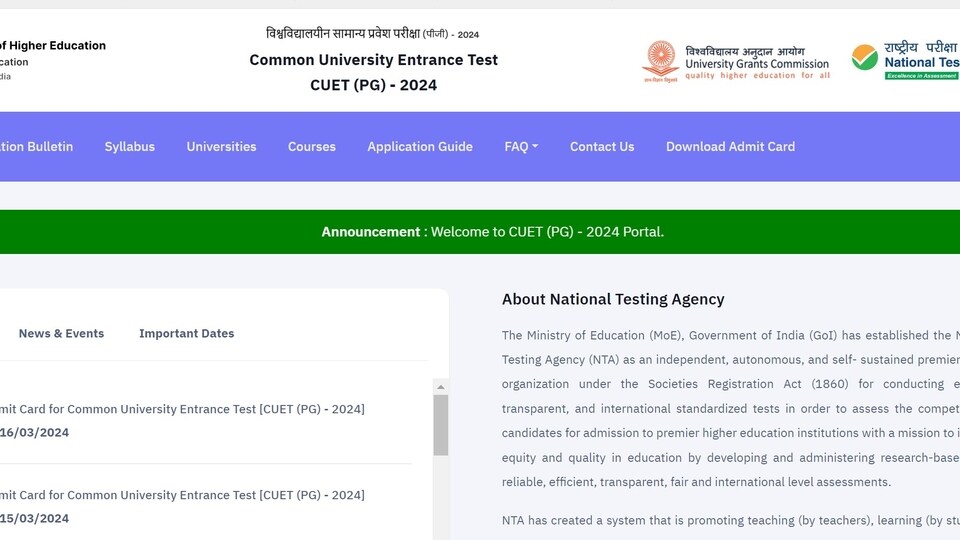Screen dimensions: 960x540
Task: Click the University Grants Commission emblem
Action: click(661, 61)
